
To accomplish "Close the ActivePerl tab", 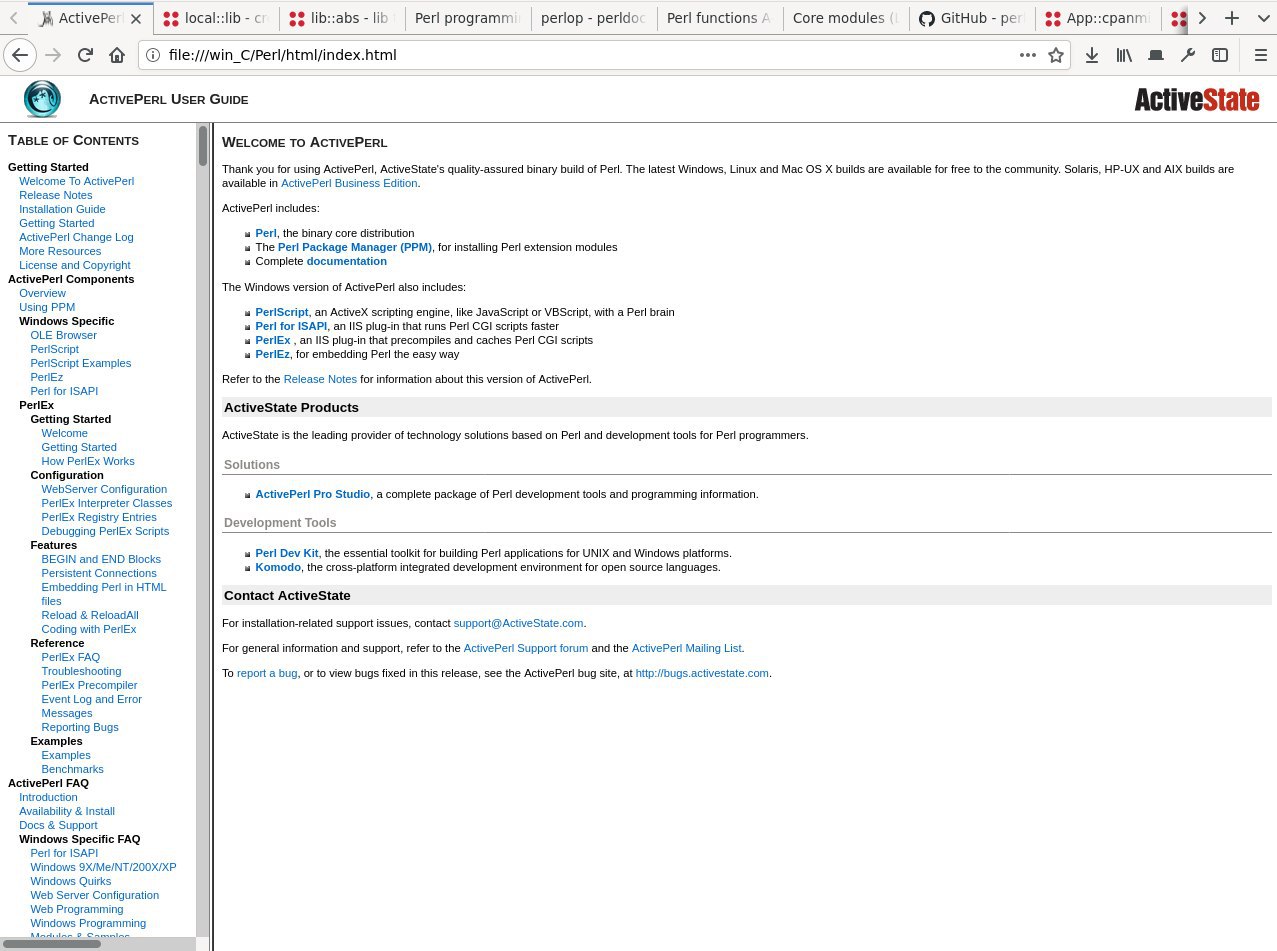I will tap(137, 18).
